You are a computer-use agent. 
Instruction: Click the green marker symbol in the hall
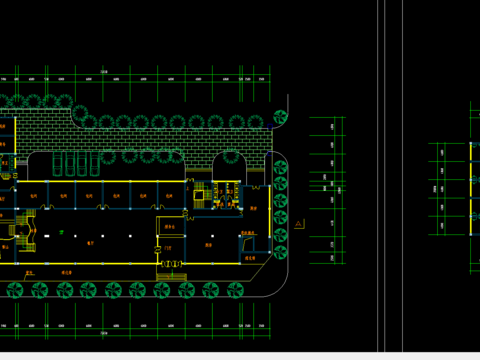click(x=61, y=232)
